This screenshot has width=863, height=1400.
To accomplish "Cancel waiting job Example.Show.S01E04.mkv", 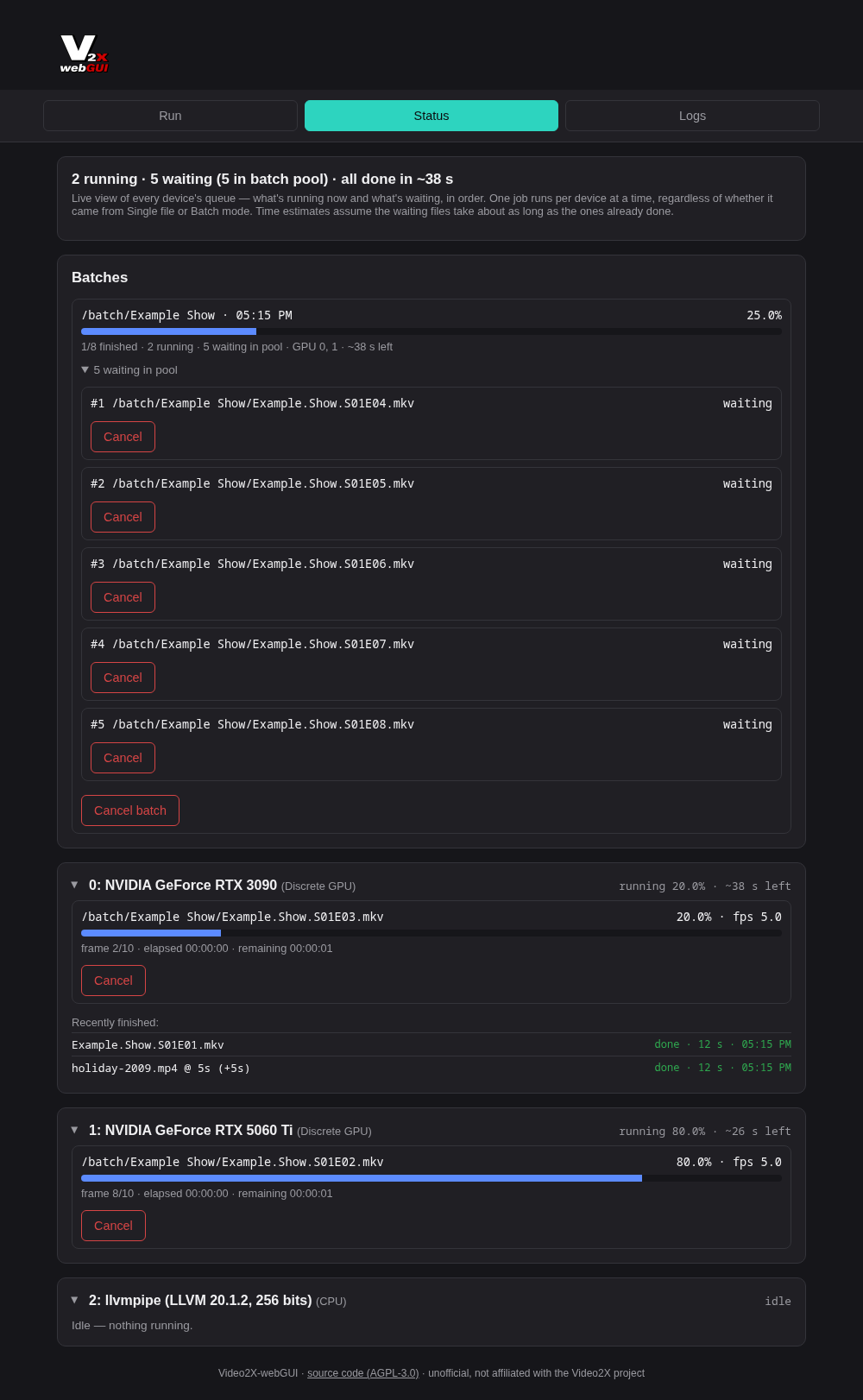I will (x=123, y=437).
